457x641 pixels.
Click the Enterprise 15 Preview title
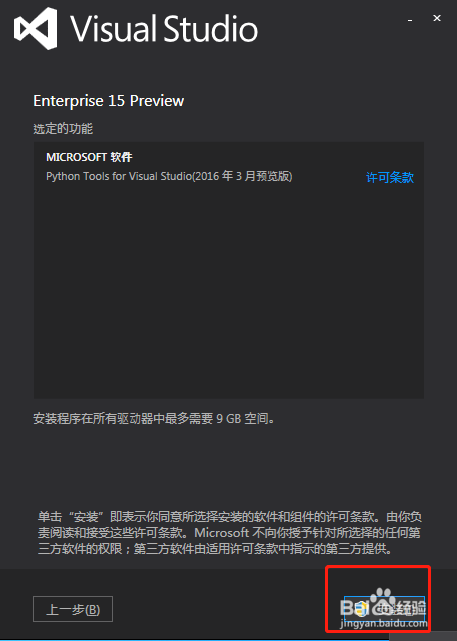point(109,101)
